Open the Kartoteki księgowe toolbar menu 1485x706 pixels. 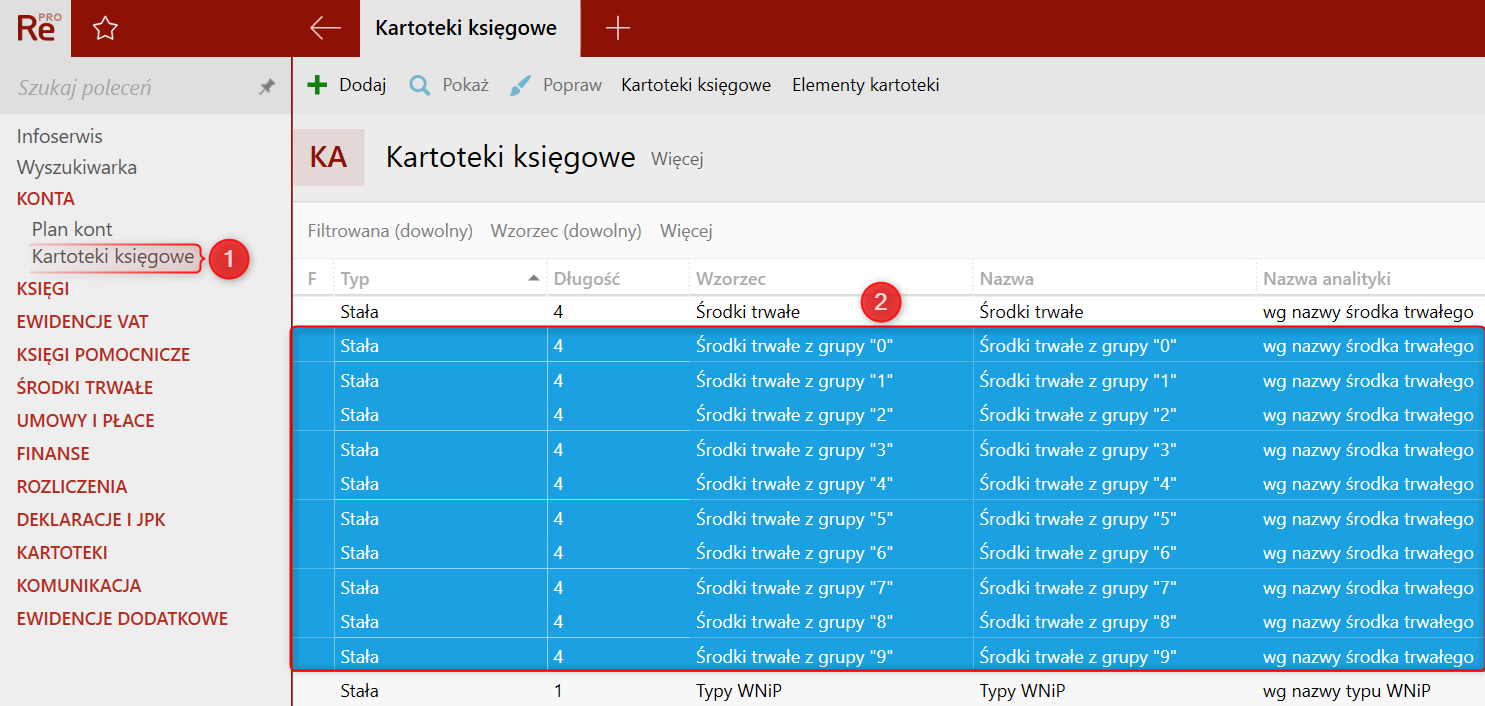(696, 85)
